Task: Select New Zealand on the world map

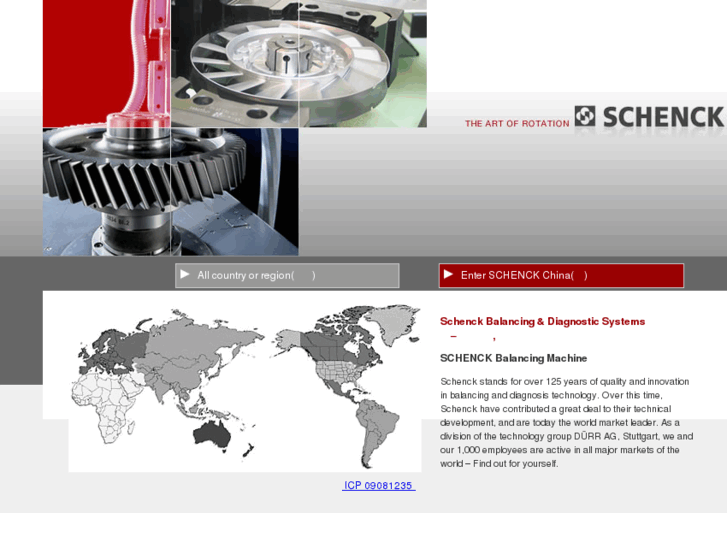Action: [x=248, y=451]
